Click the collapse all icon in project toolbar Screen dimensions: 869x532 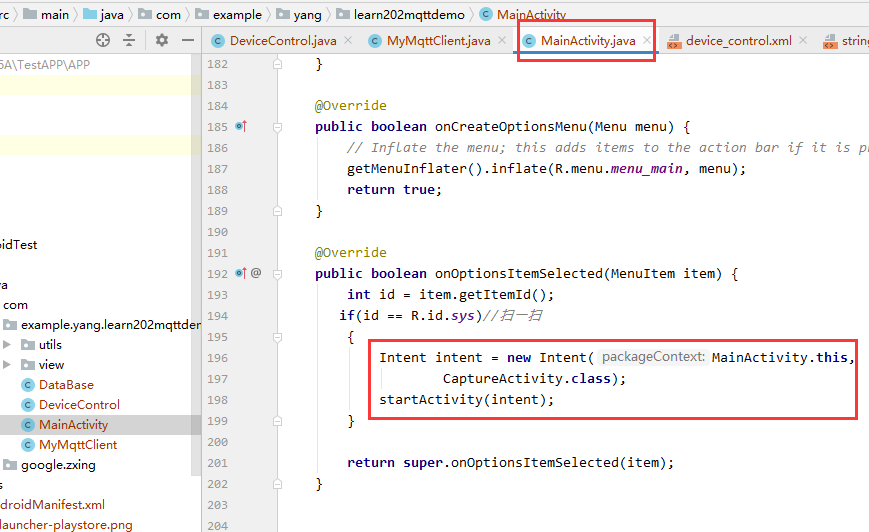point(129,40)
